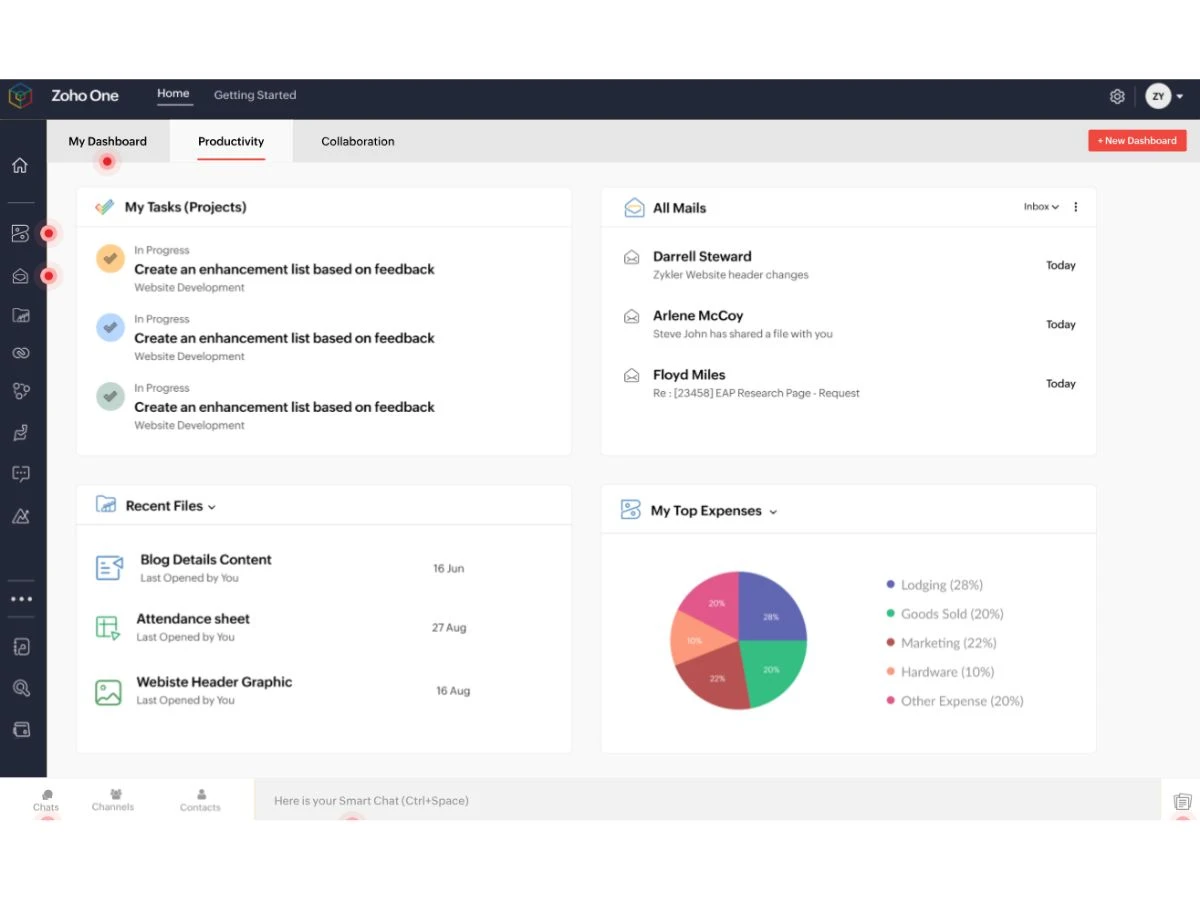Click the My Top Expenses widget icon
This screenshot has width=1200, height=900.
630,510
